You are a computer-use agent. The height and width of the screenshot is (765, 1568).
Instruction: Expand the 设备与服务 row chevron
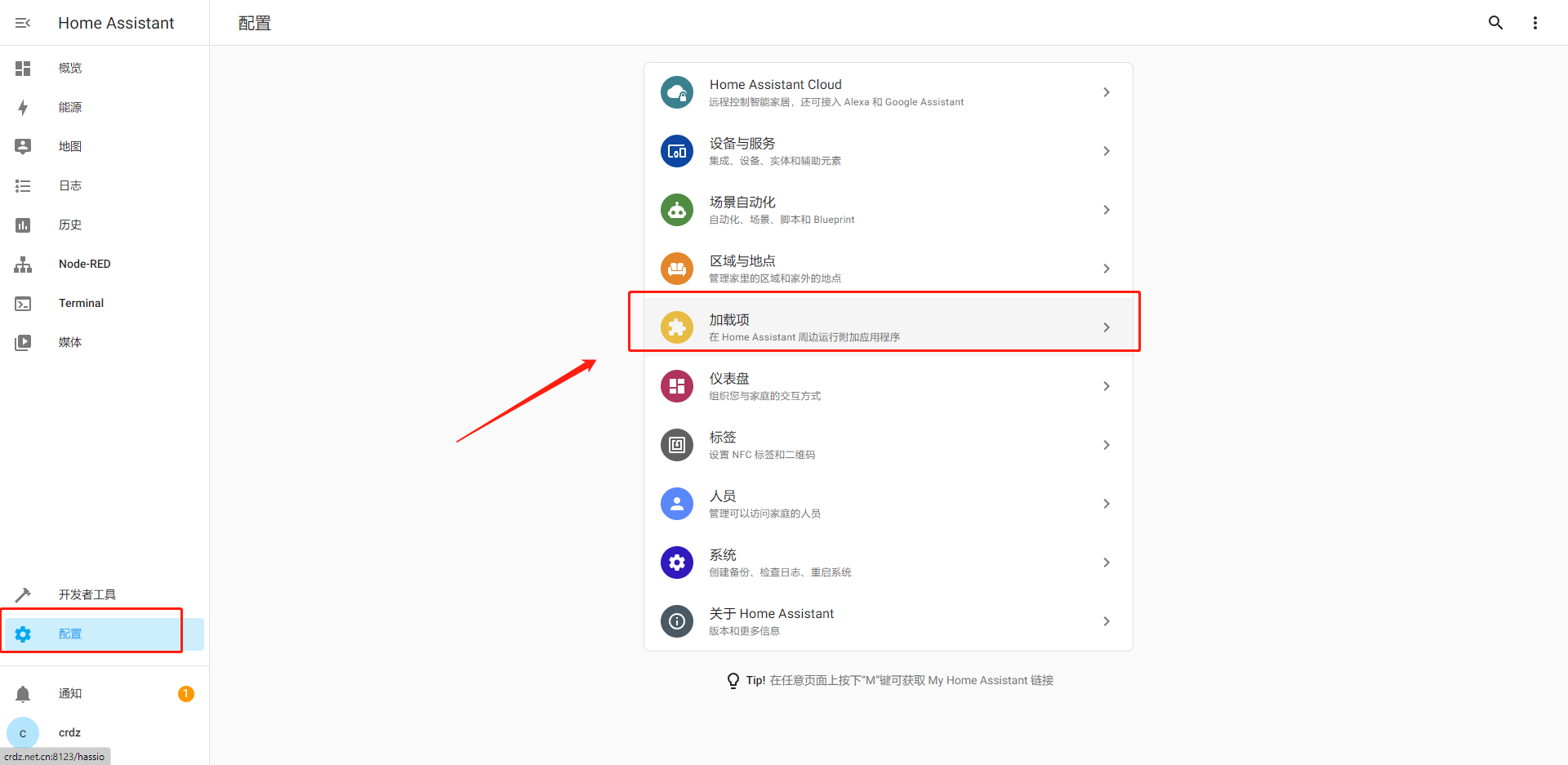coord(1106,151)
